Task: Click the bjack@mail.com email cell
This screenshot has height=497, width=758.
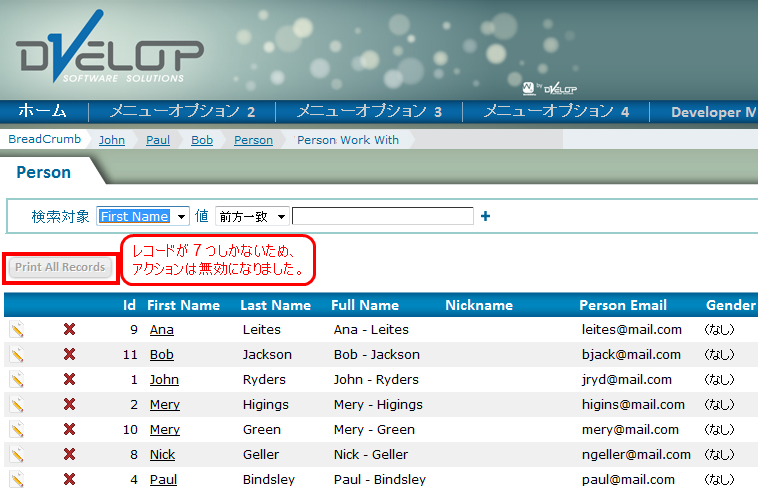Action: pos(631,355)
